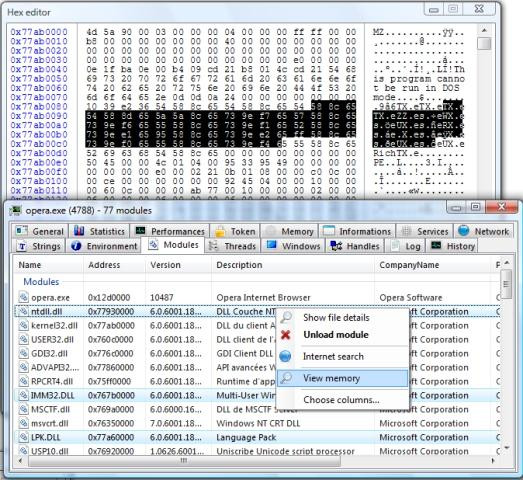Select Unload module from context menu
Screen dimensions: 523x480
343,335
